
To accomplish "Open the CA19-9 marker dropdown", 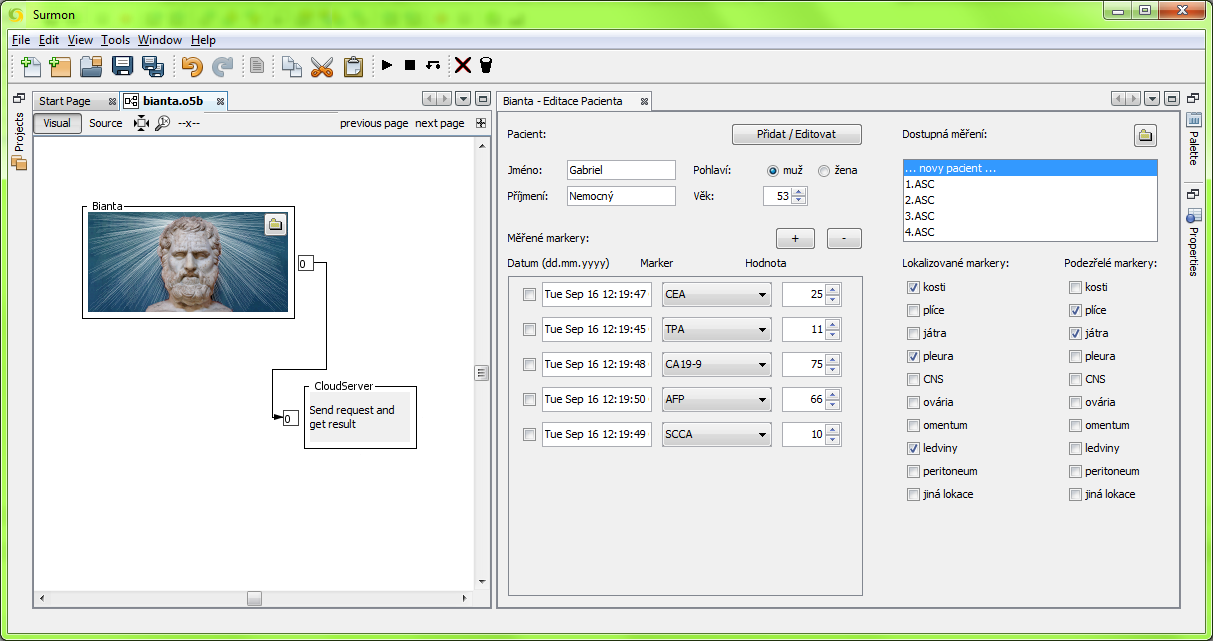I will coord(717,364).
